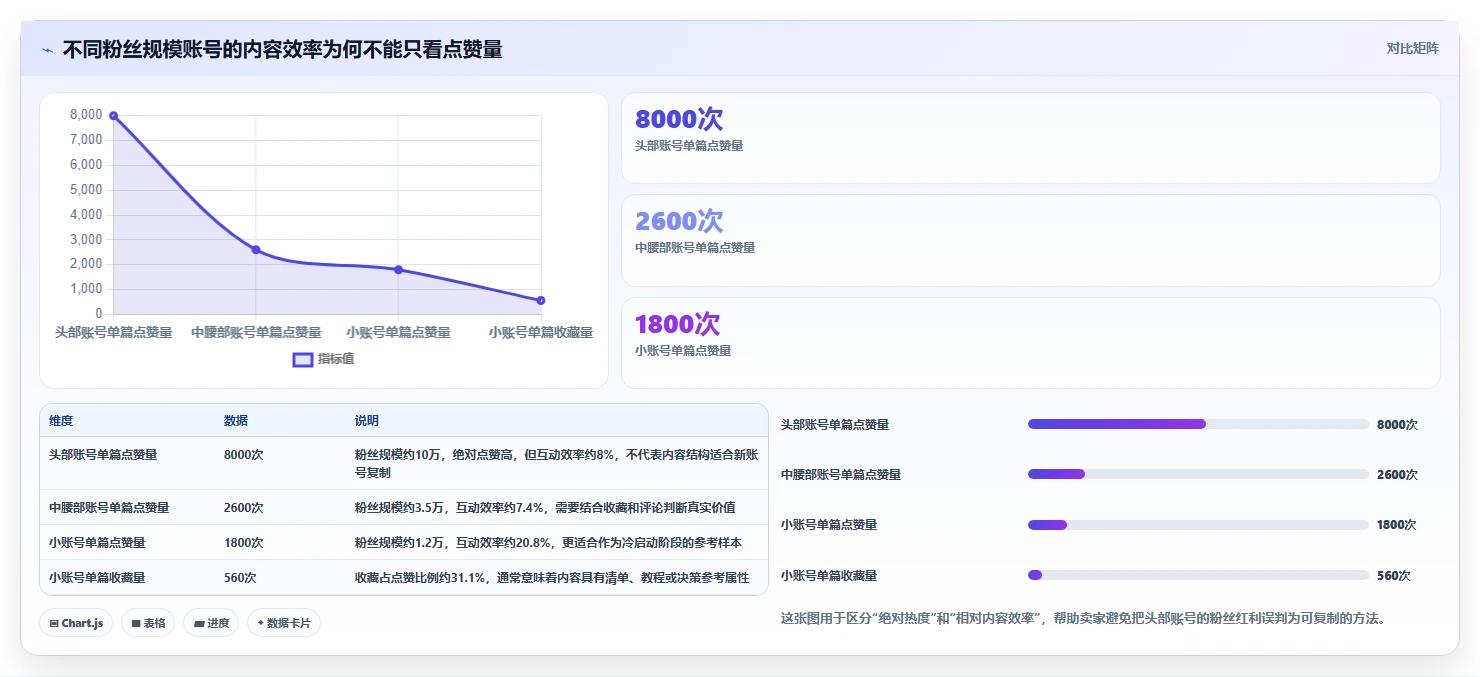The height and width of the screenshot is (677, 1480).
Task: Click table cell 头部账号单篇点赞量
Action: click(103, 454)
